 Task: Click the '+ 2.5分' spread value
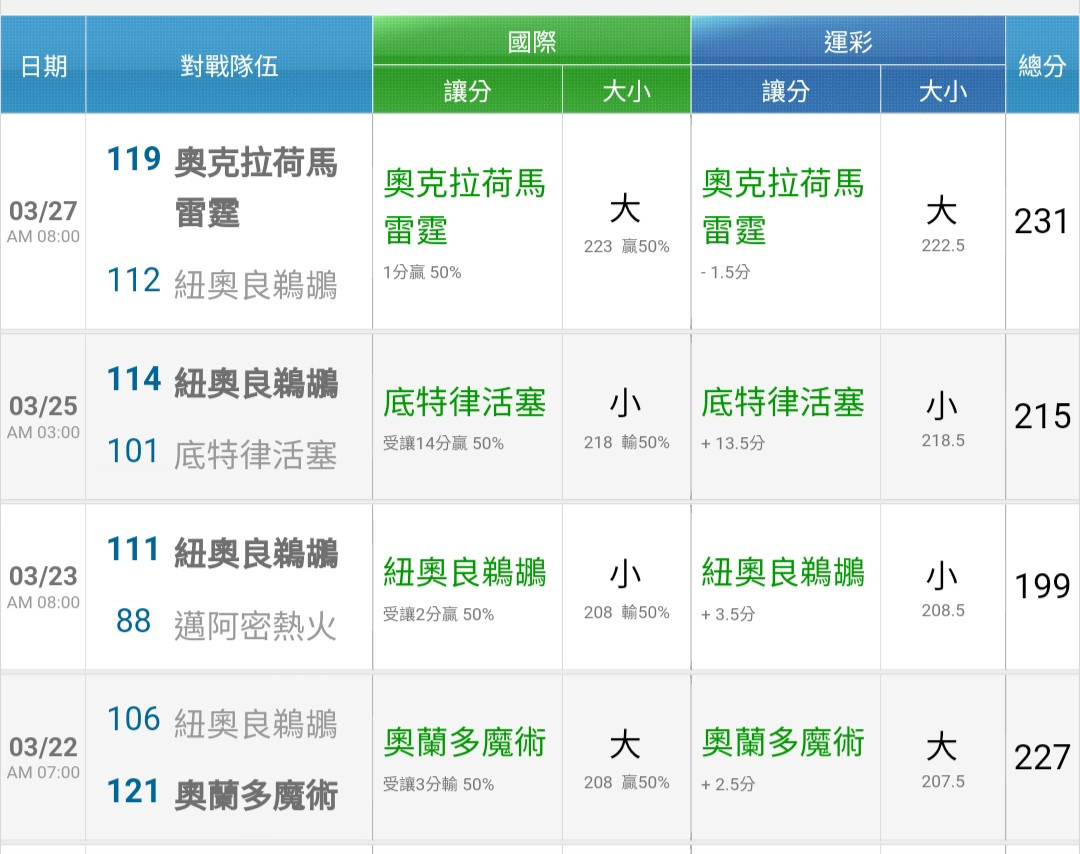pyautogui.click(x=728, y=784)
